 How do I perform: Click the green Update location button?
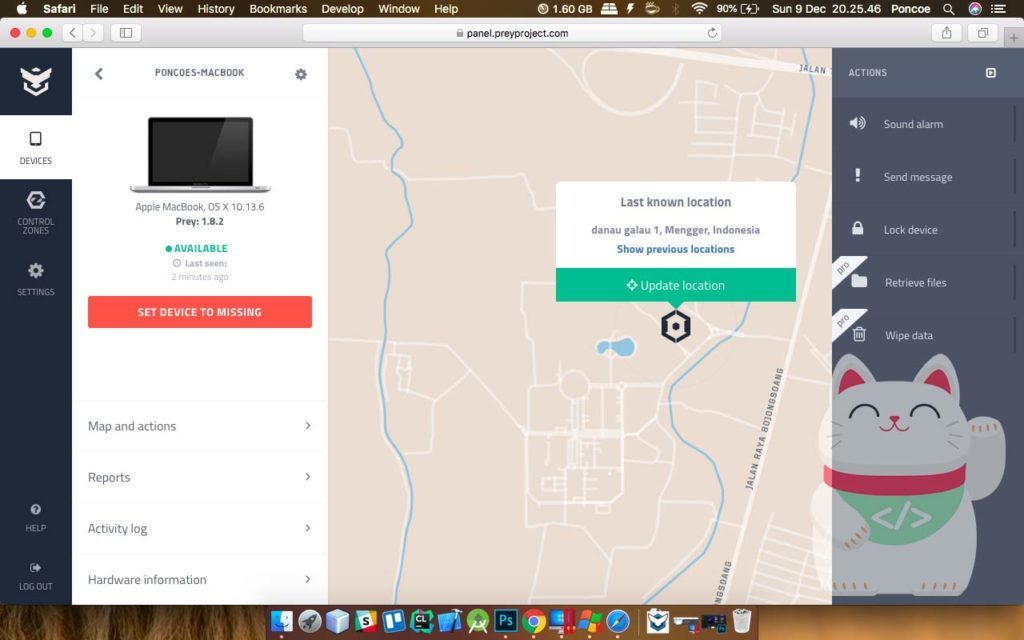pos(675,285)
